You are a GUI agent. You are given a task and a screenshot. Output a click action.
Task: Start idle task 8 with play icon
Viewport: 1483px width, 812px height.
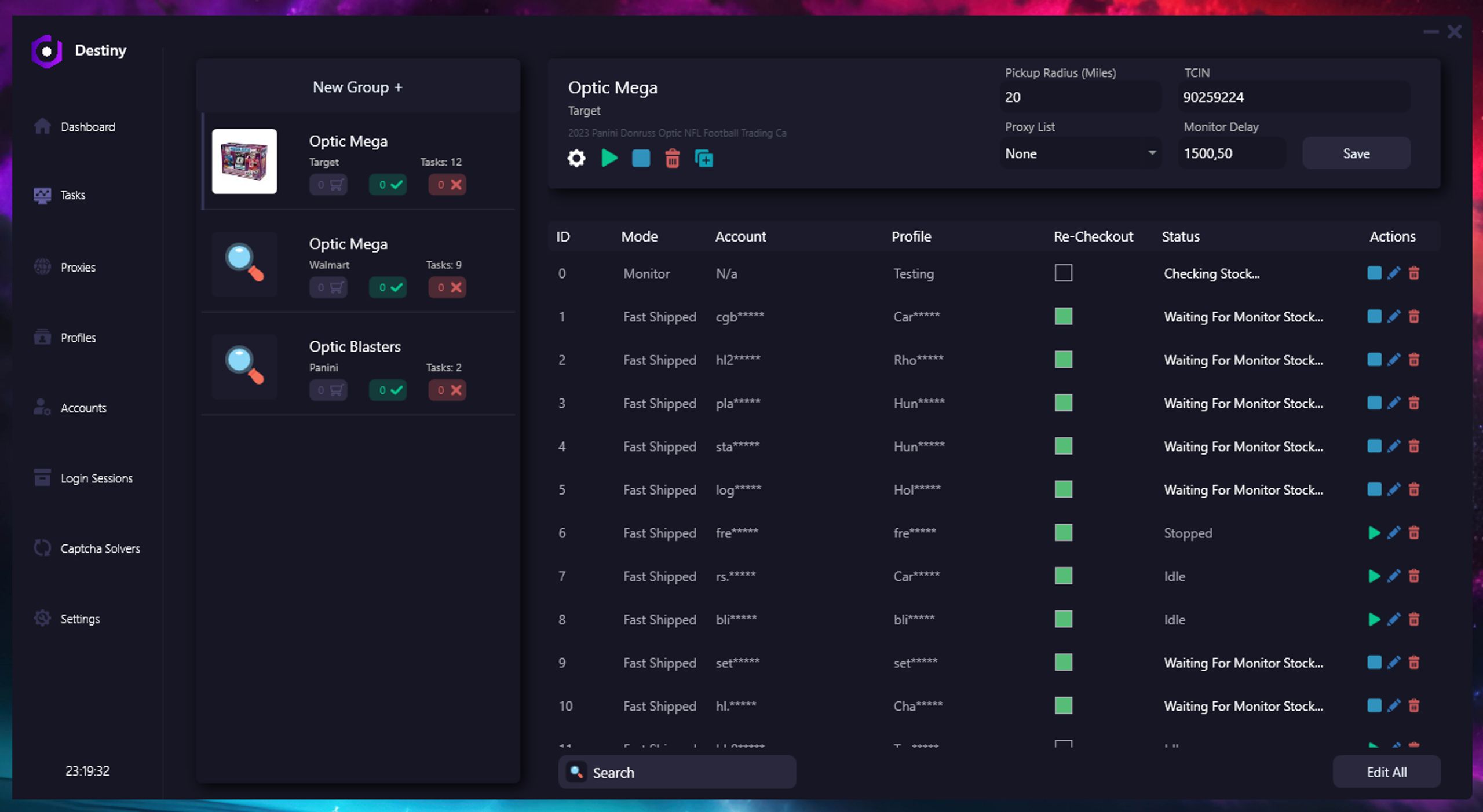1374,619
